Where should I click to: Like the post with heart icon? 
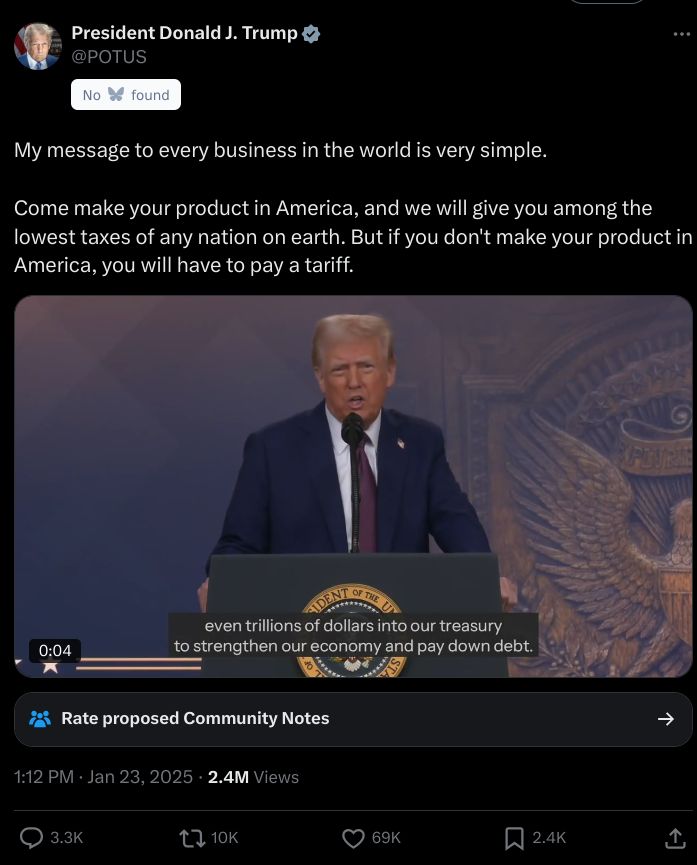pos(353,838)
